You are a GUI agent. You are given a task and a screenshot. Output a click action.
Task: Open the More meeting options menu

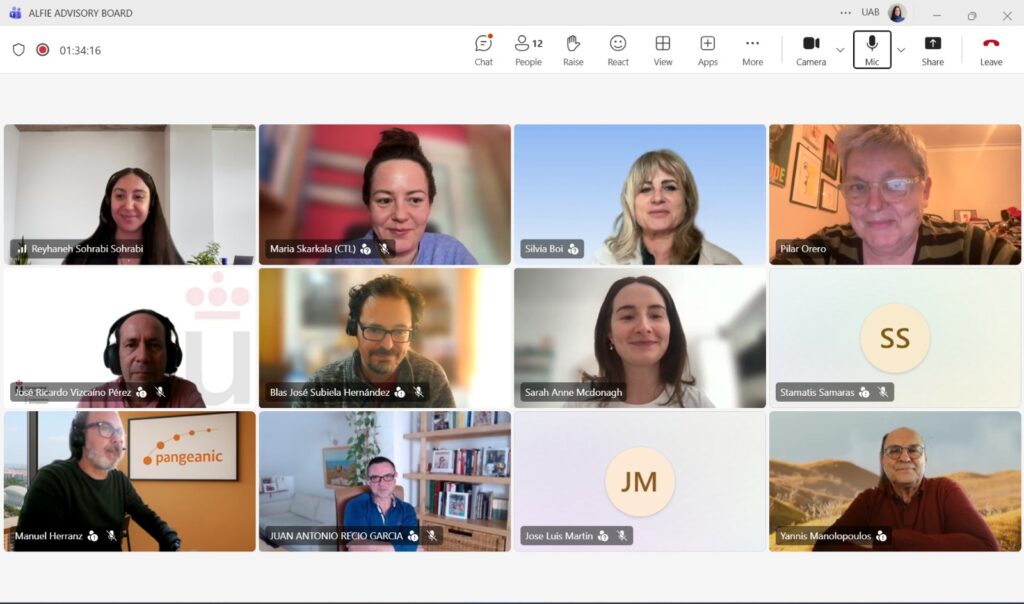tap(752, 49)
